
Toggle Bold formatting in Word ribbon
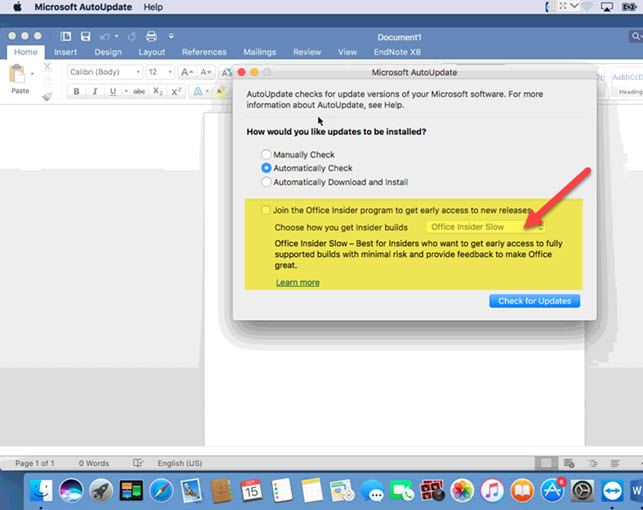pyautogui.click(x=76, y=91)
